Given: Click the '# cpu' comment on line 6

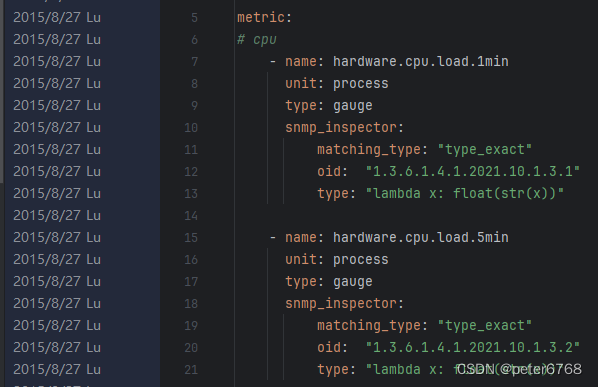Looking at the screenshot, I should 257,40.
